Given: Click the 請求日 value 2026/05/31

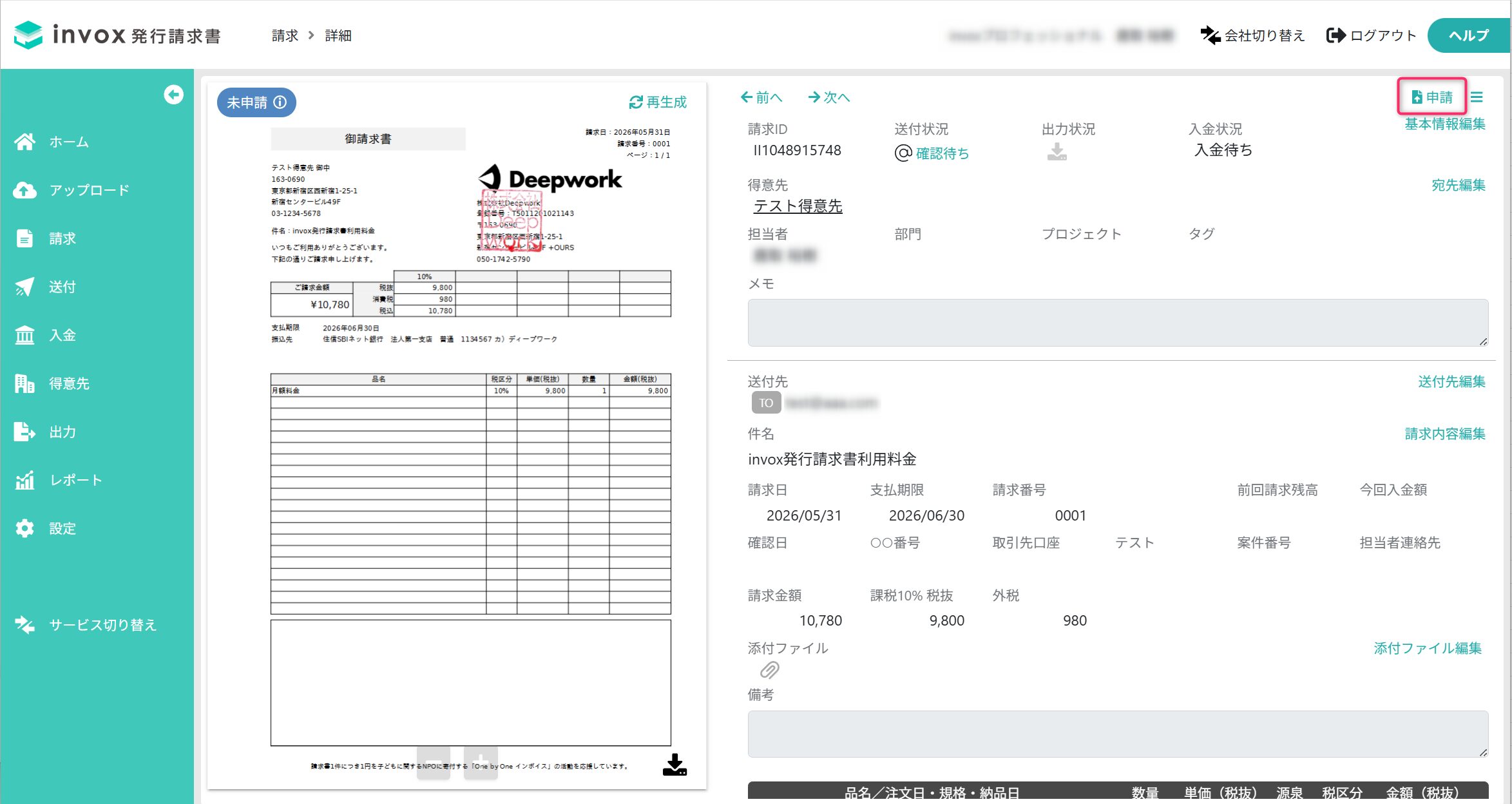Looking at the screenshot, I should (x=804, y=515).
